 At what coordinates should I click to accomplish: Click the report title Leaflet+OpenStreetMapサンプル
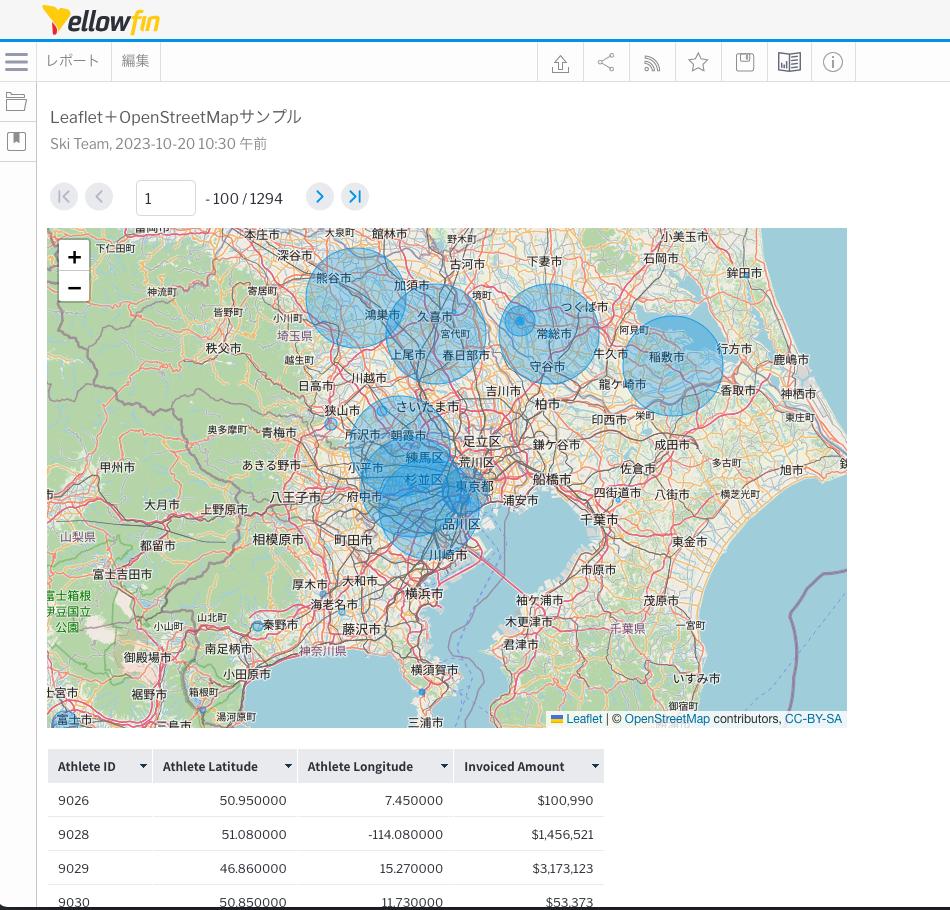176,117
